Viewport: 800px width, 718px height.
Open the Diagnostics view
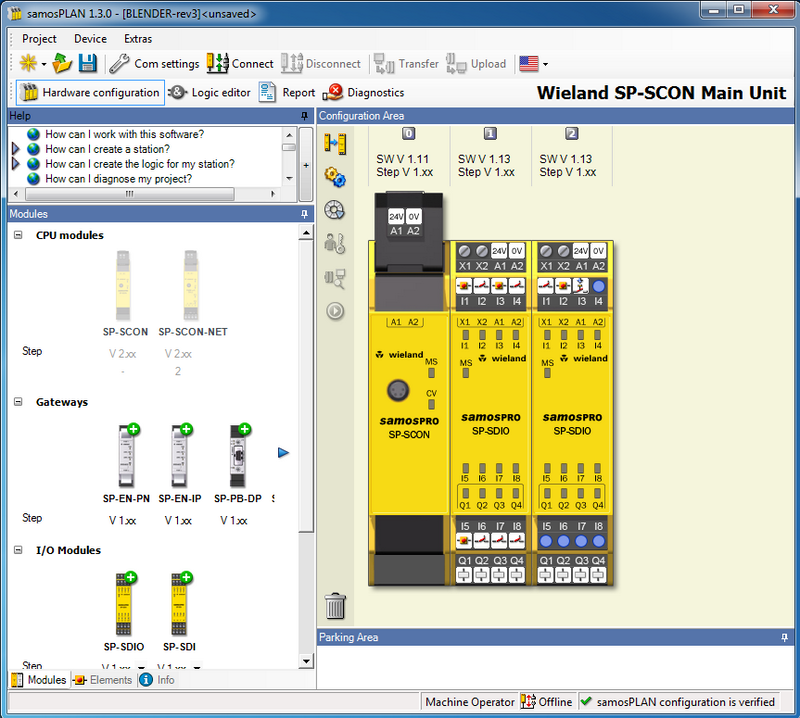pos(363,92)
